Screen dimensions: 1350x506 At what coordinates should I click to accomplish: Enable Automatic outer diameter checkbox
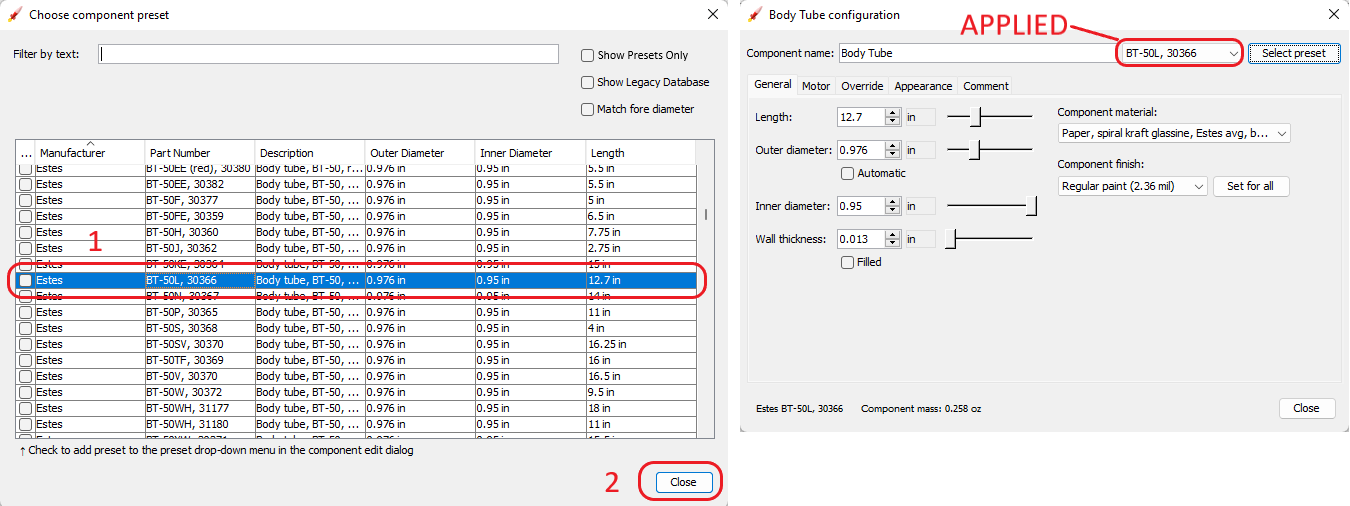point(848,174)
